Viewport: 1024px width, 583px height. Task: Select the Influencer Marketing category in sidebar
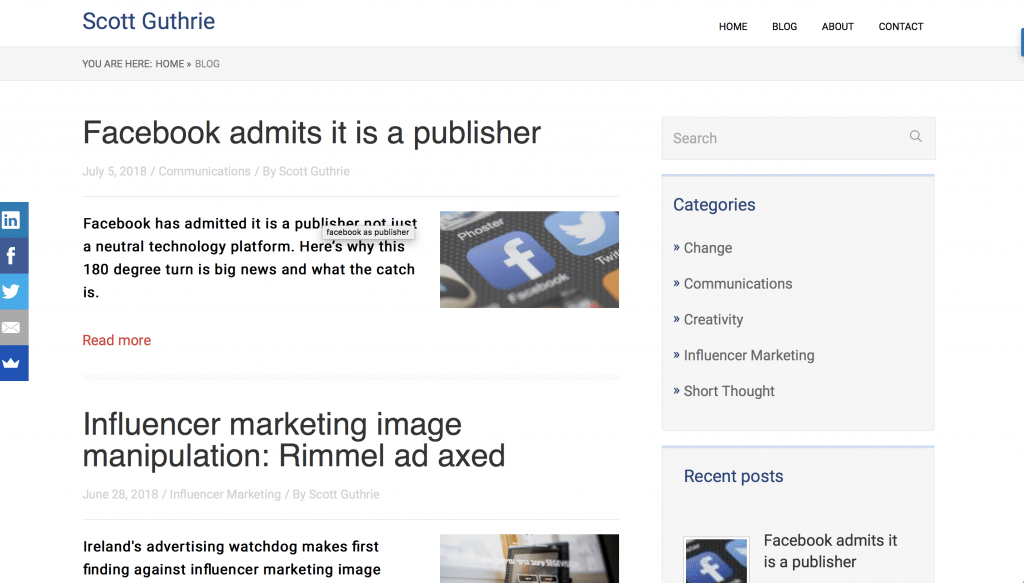(749, 356)
